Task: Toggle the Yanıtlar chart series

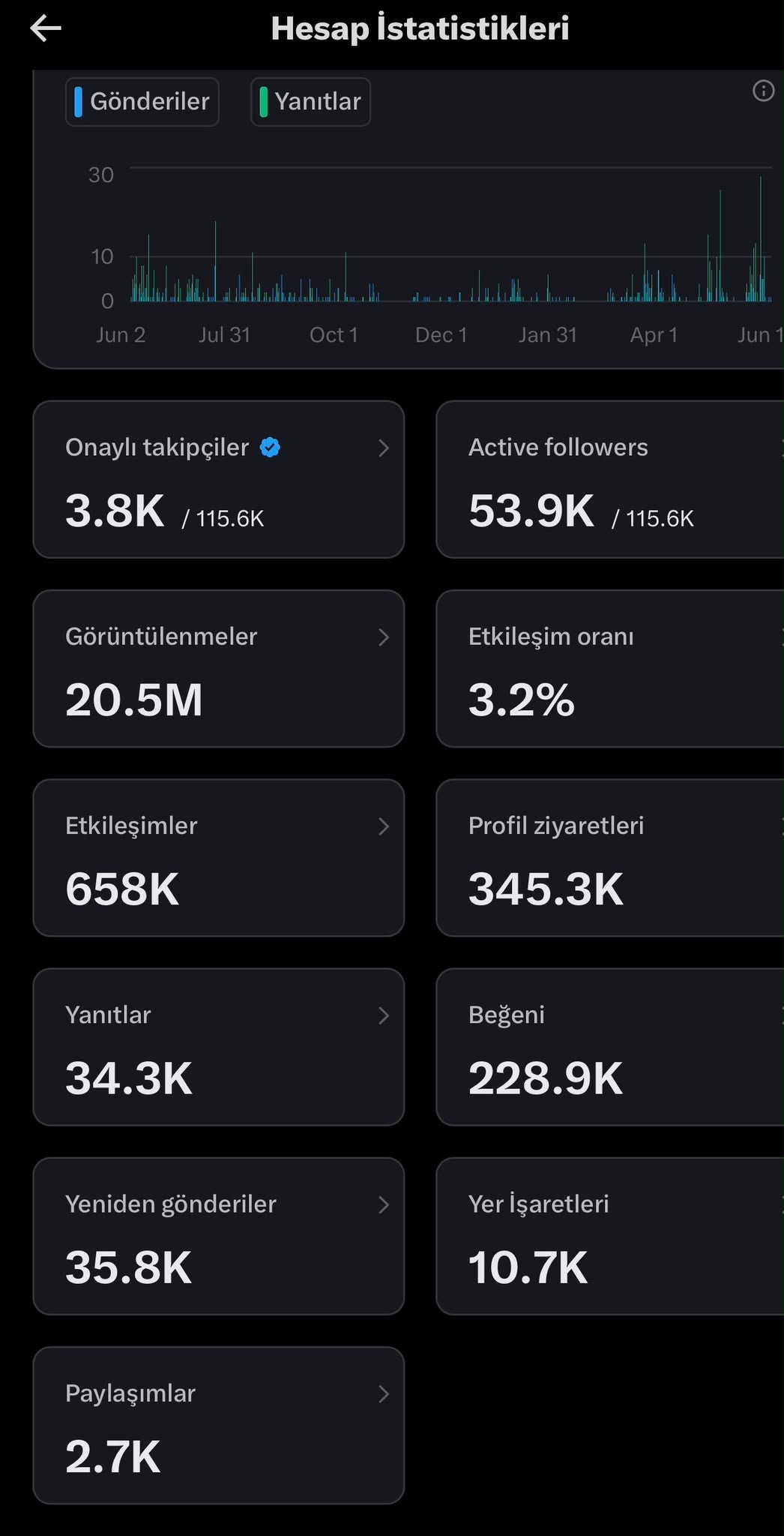Action: [310, 101]
